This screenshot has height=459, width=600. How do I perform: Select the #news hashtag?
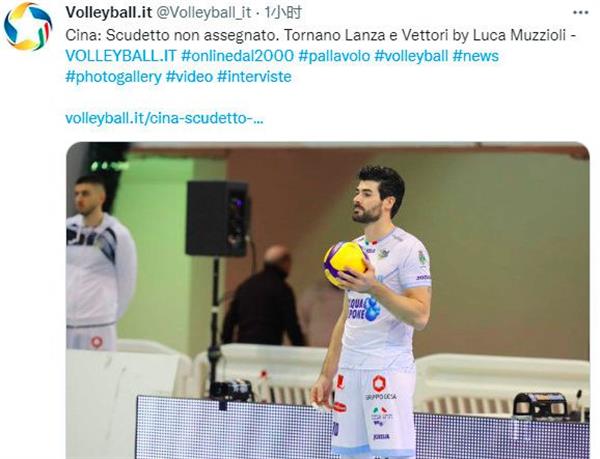(x=476, y=56)
